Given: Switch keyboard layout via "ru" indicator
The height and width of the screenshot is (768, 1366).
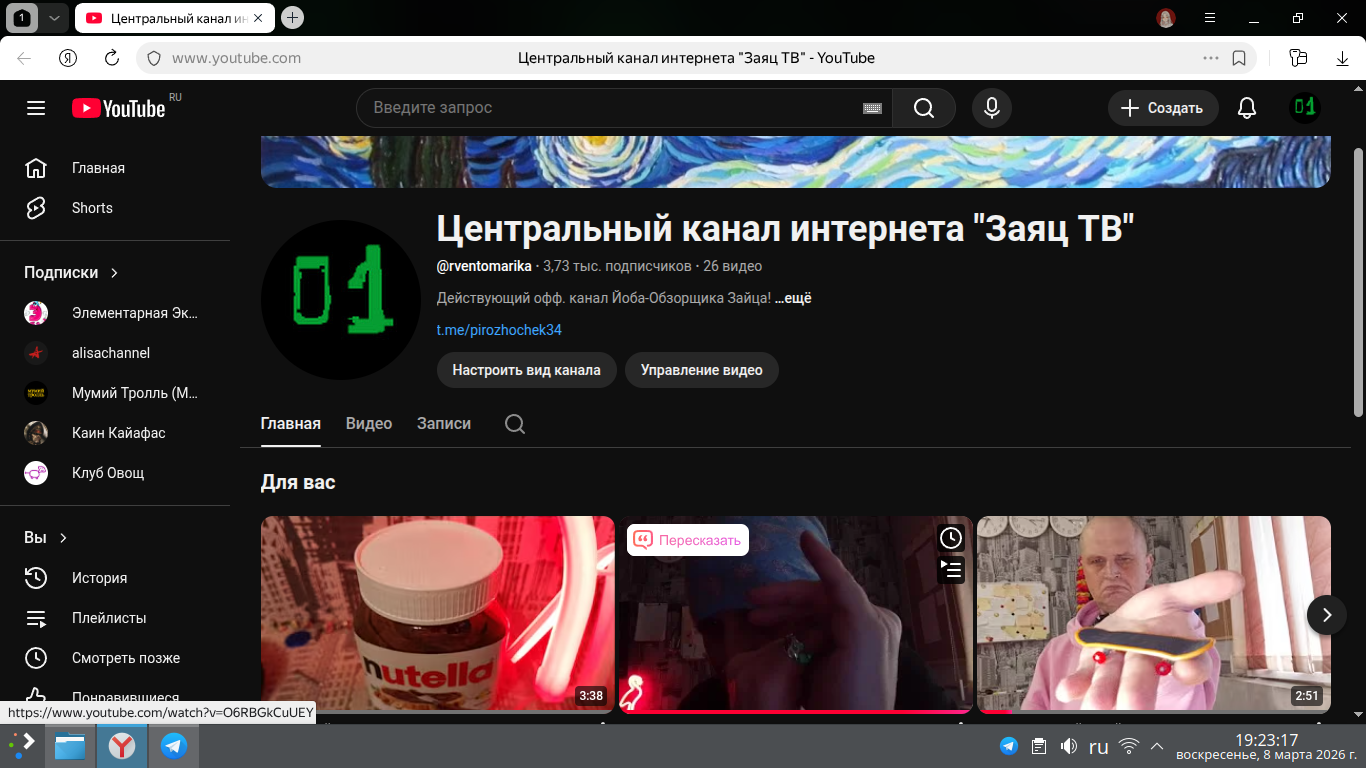Looking at the screenshot, I should click(x=1099, y=746).
